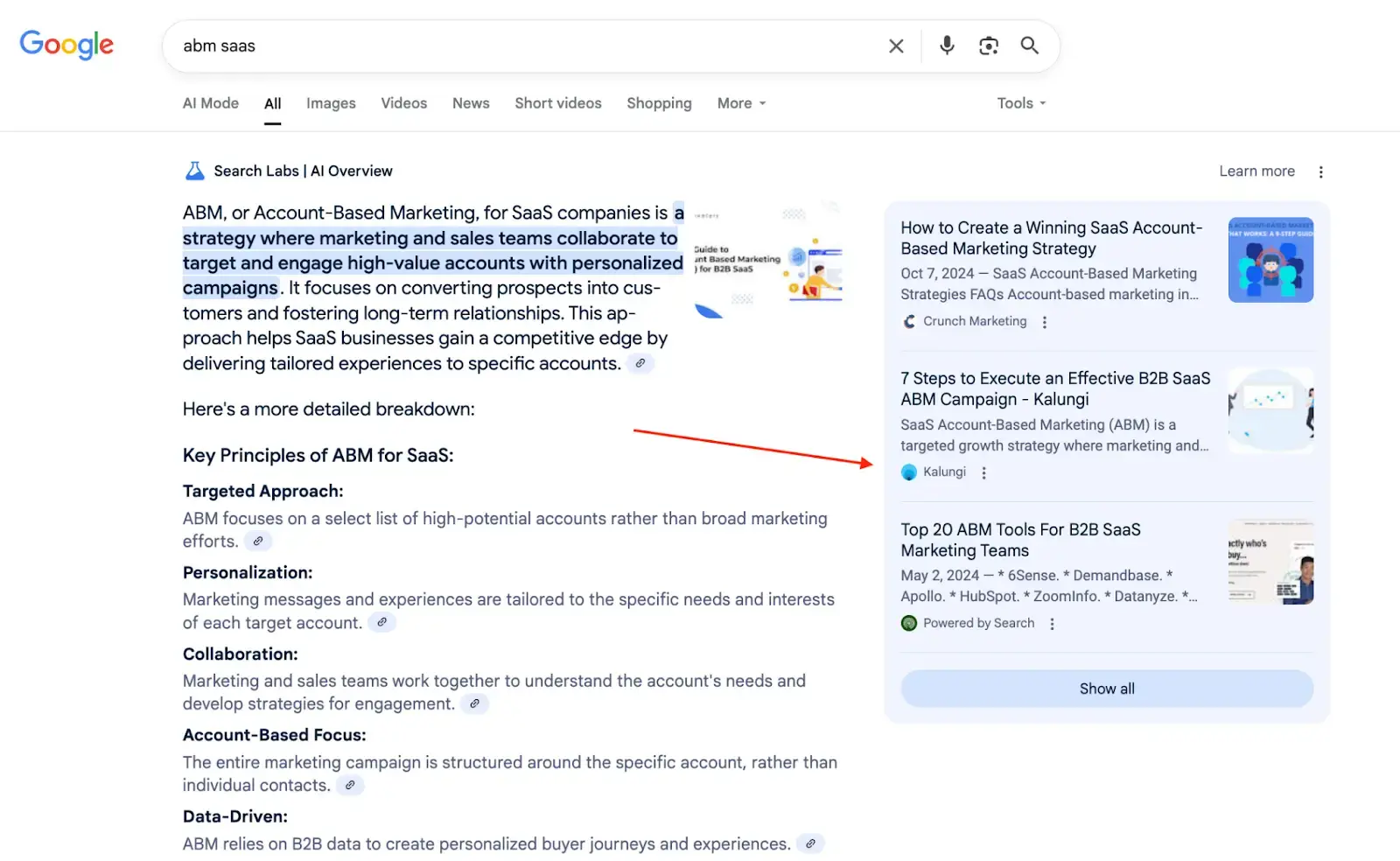Start voice search with microphone icon
Screen dimensions: 1400x861
947,45
